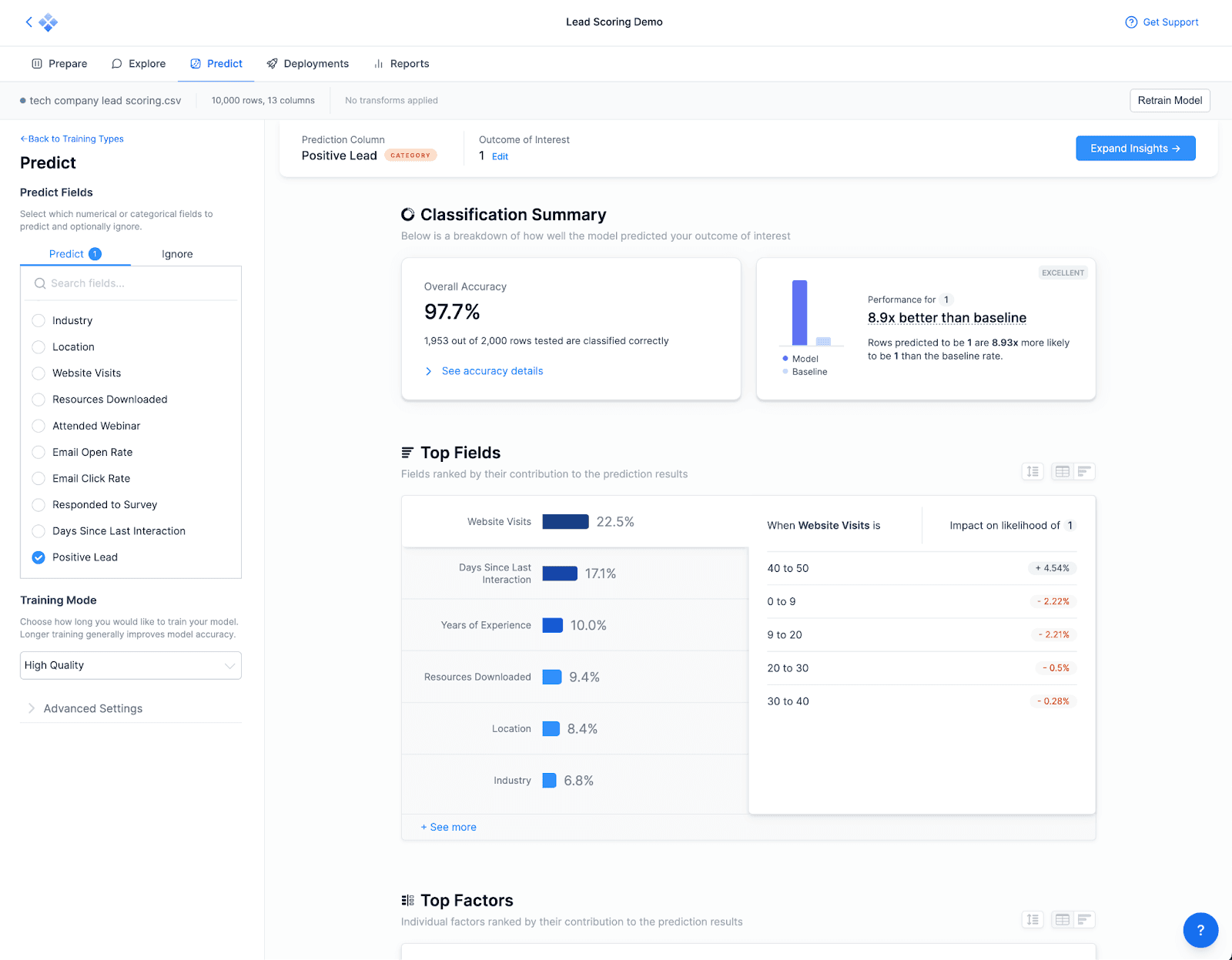Switch Top Fields to table view
This screenshot has width=1232, height=960.
(1063, 471)
